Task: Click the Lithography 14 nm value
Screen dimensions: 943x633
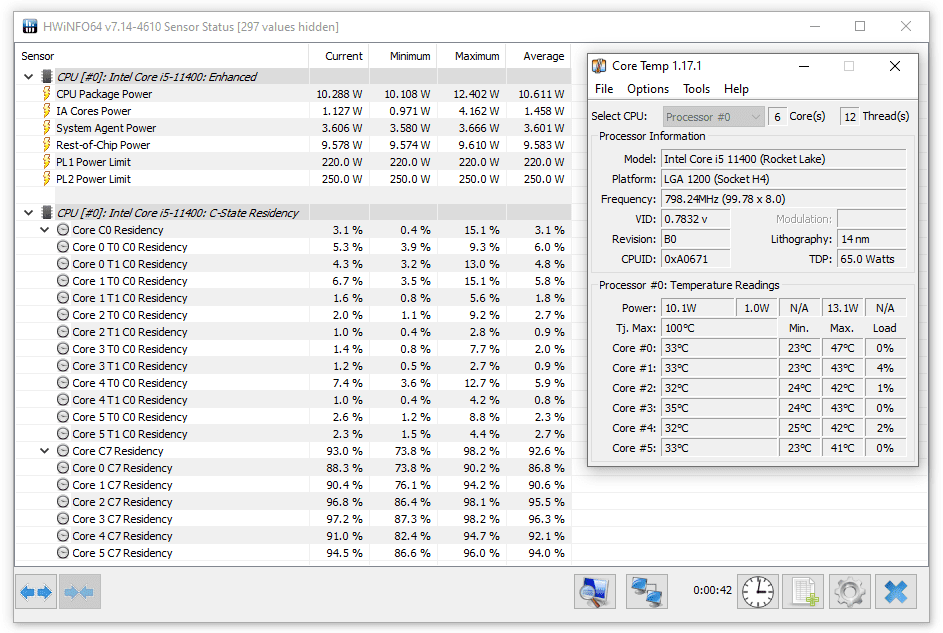Action: 871,239
